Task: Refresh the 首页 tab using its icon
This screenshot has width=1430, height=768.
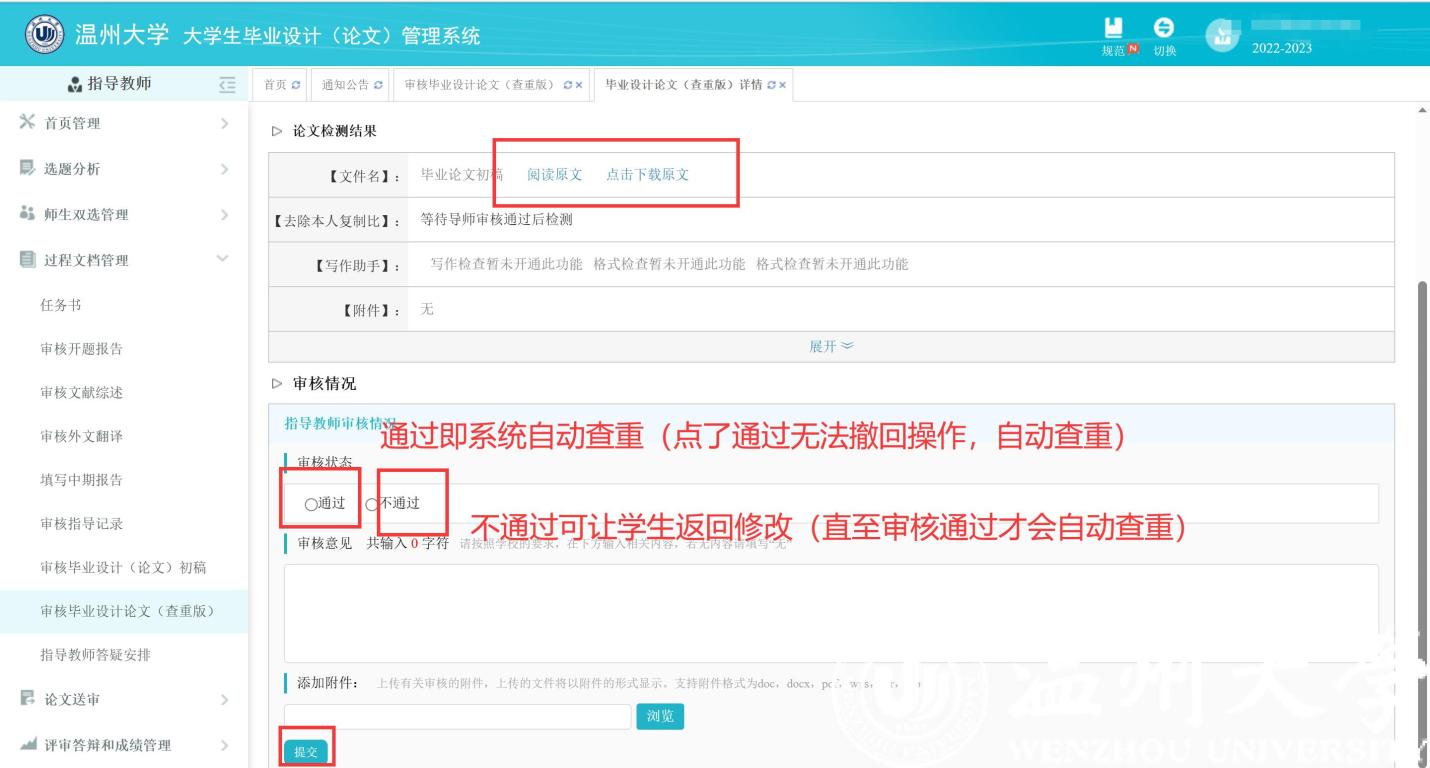Action: tap(295, 85)
